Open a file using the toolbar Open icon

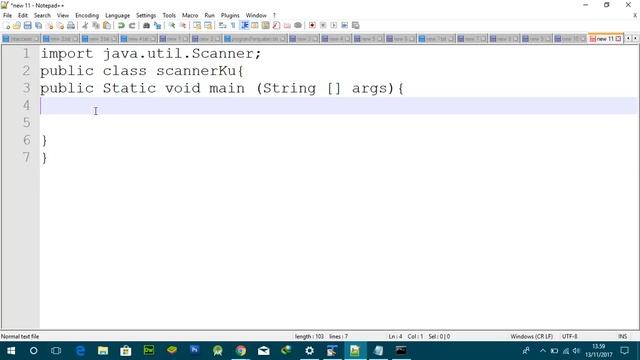[17, 26]
